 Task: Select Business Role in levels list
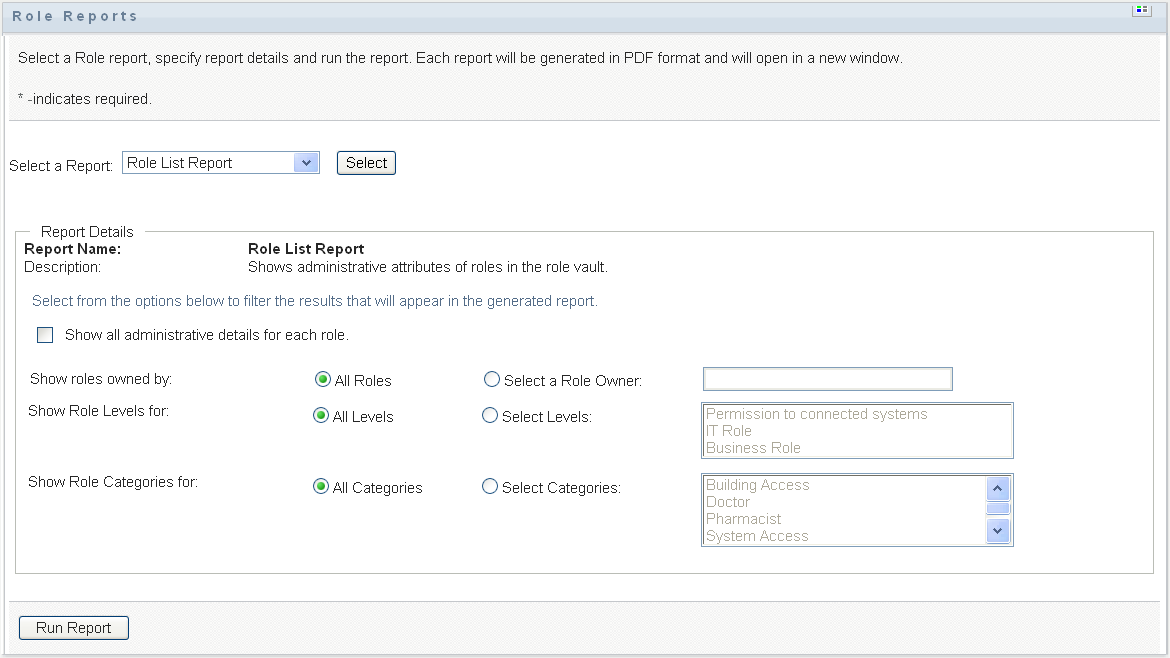pyautogui.click(x=753, y=448)
